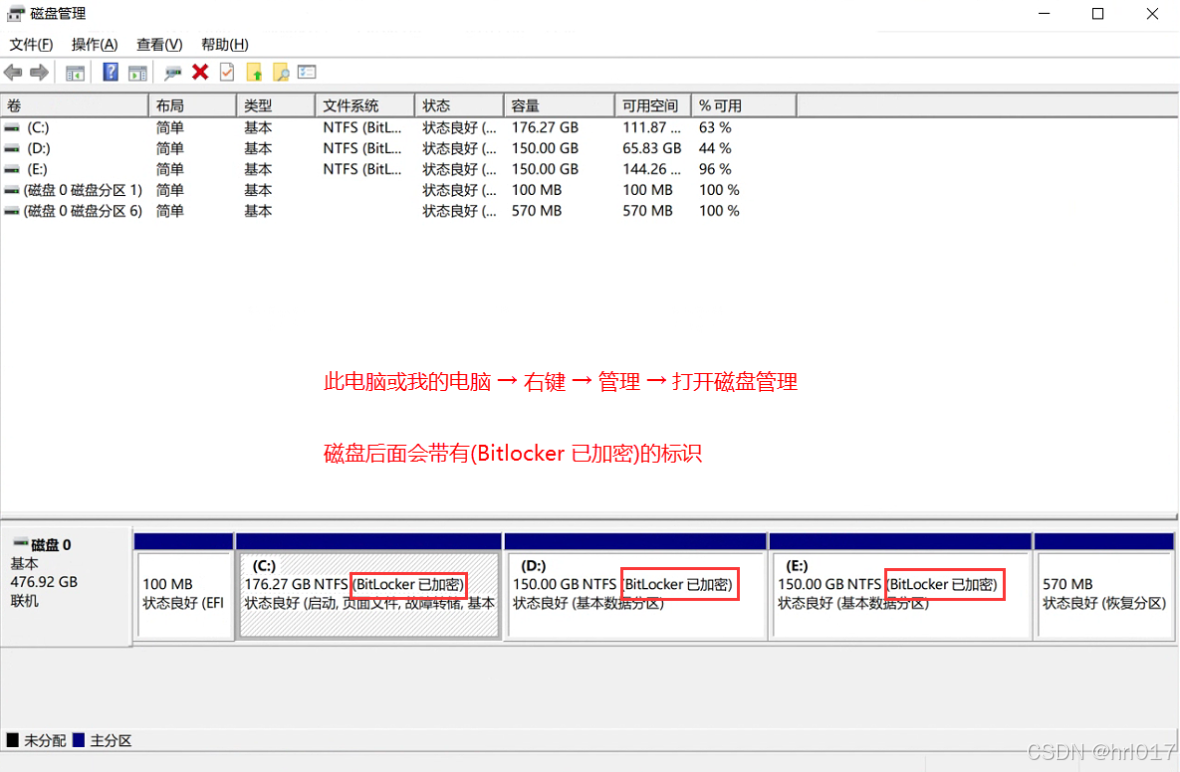The width and height of the screenshot is (1180, 772).
Task: Select the (C:) partition block in disk map
Action: (369, 595)
